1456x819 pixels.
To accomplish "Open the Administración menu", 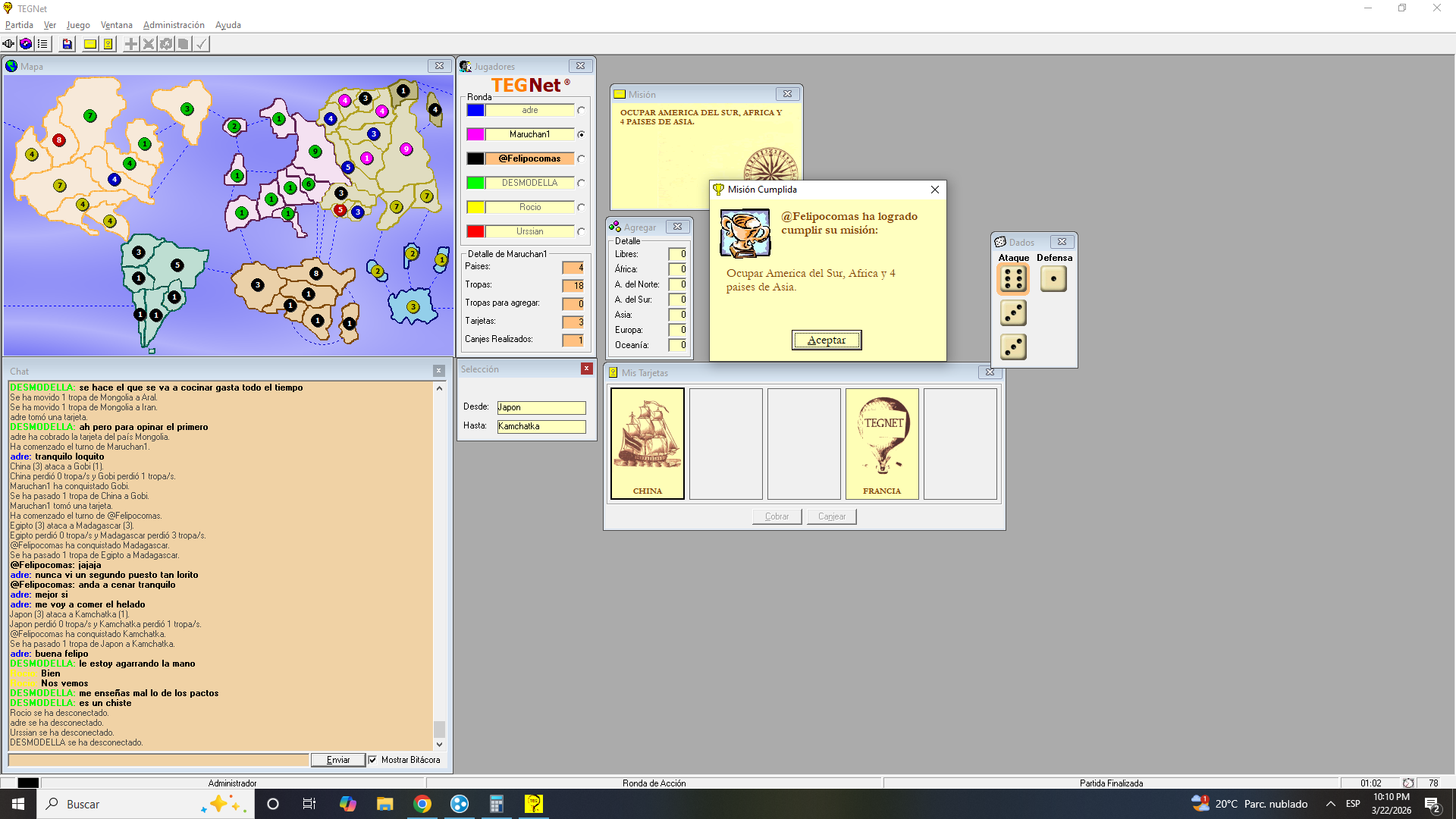I will [174, 25].
